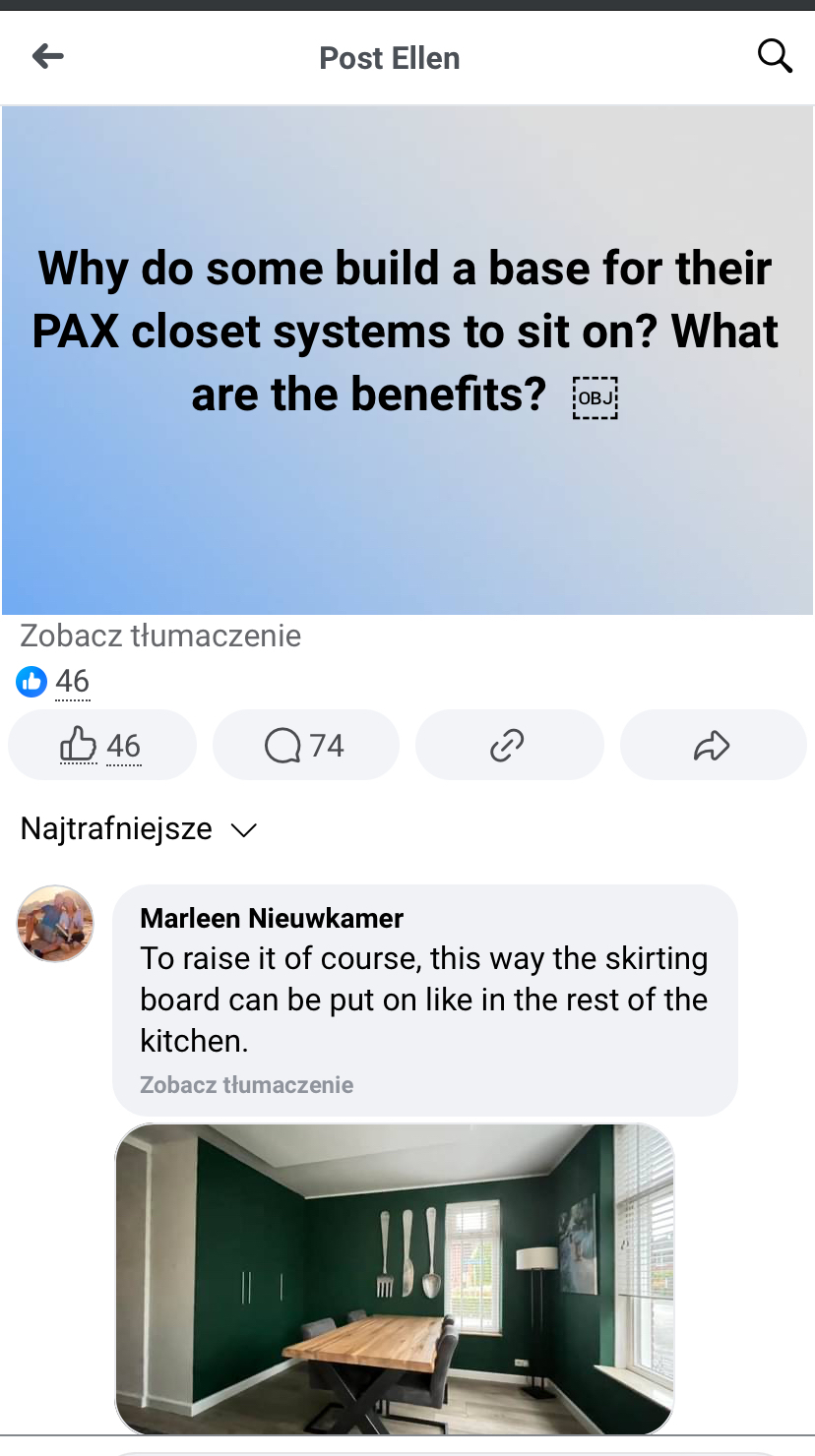View the reaction count 46 list

click(x=73, y=681)
